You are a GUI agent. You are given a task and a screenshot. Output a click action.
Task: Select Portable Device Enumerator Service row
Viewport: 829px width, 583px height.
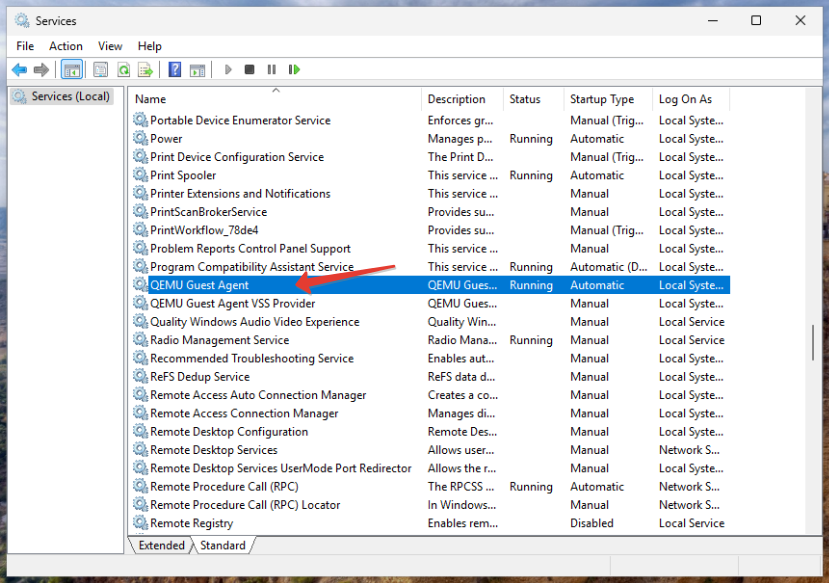[x=431, y=120]
